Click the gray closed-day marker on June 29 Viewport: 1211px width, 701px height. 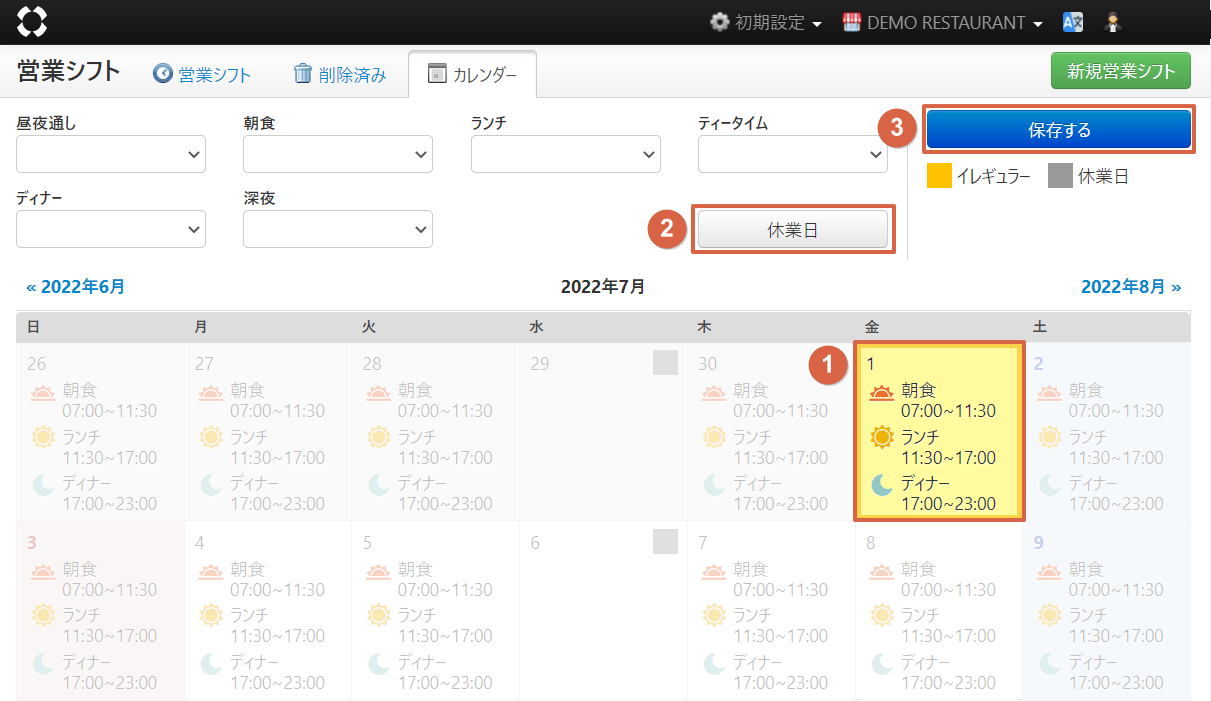665,362
